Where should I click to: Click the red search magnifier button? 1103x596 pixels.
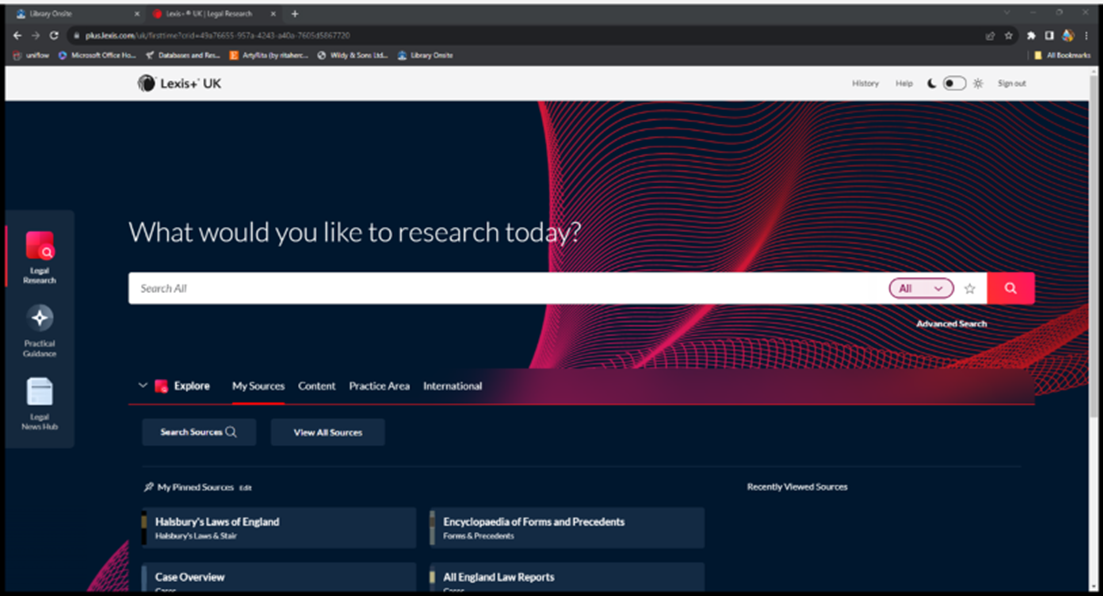1010,288
